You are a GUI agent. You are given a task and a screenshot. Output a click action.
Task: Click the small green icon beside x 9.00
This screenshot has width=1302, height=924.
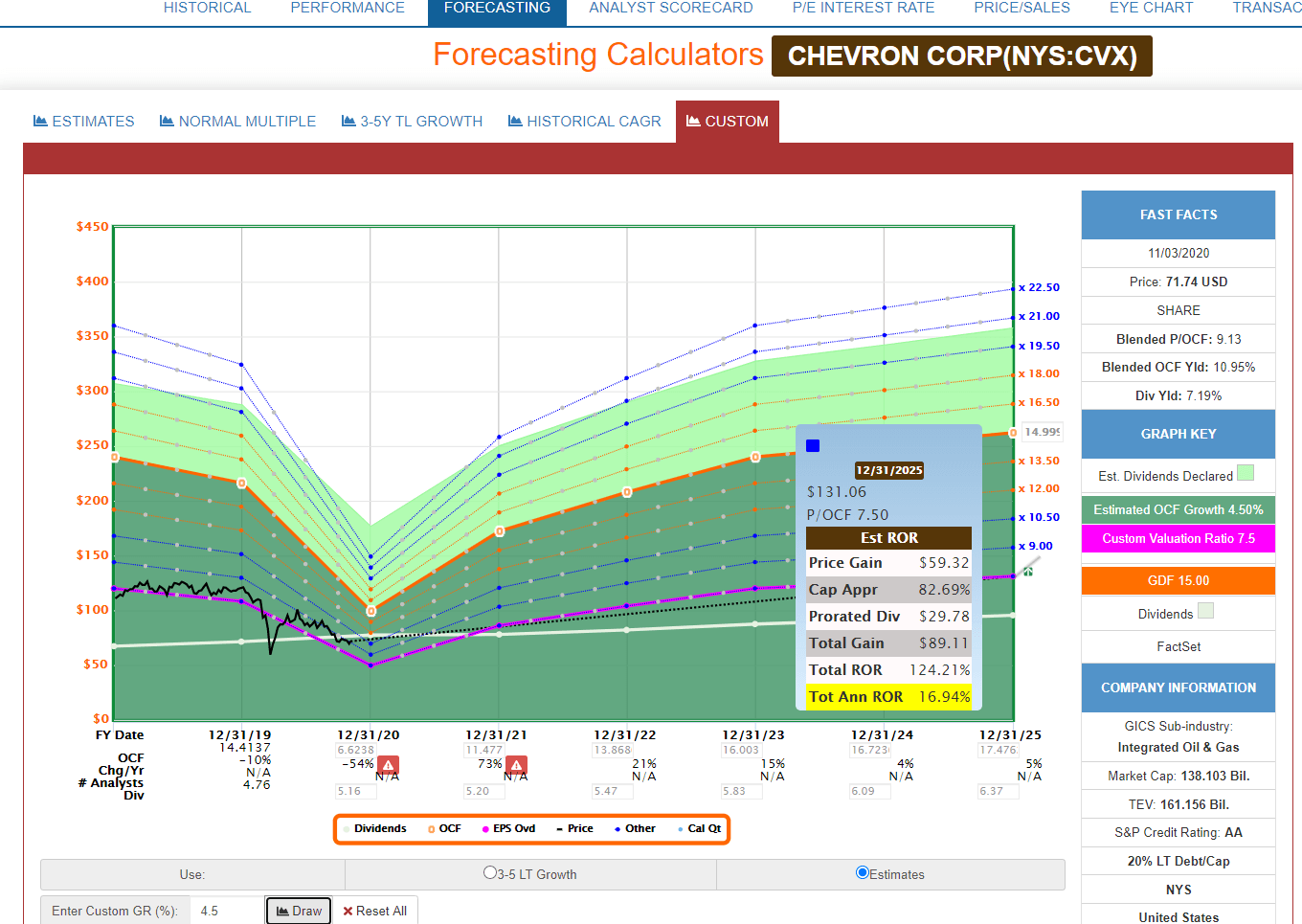1027,571
